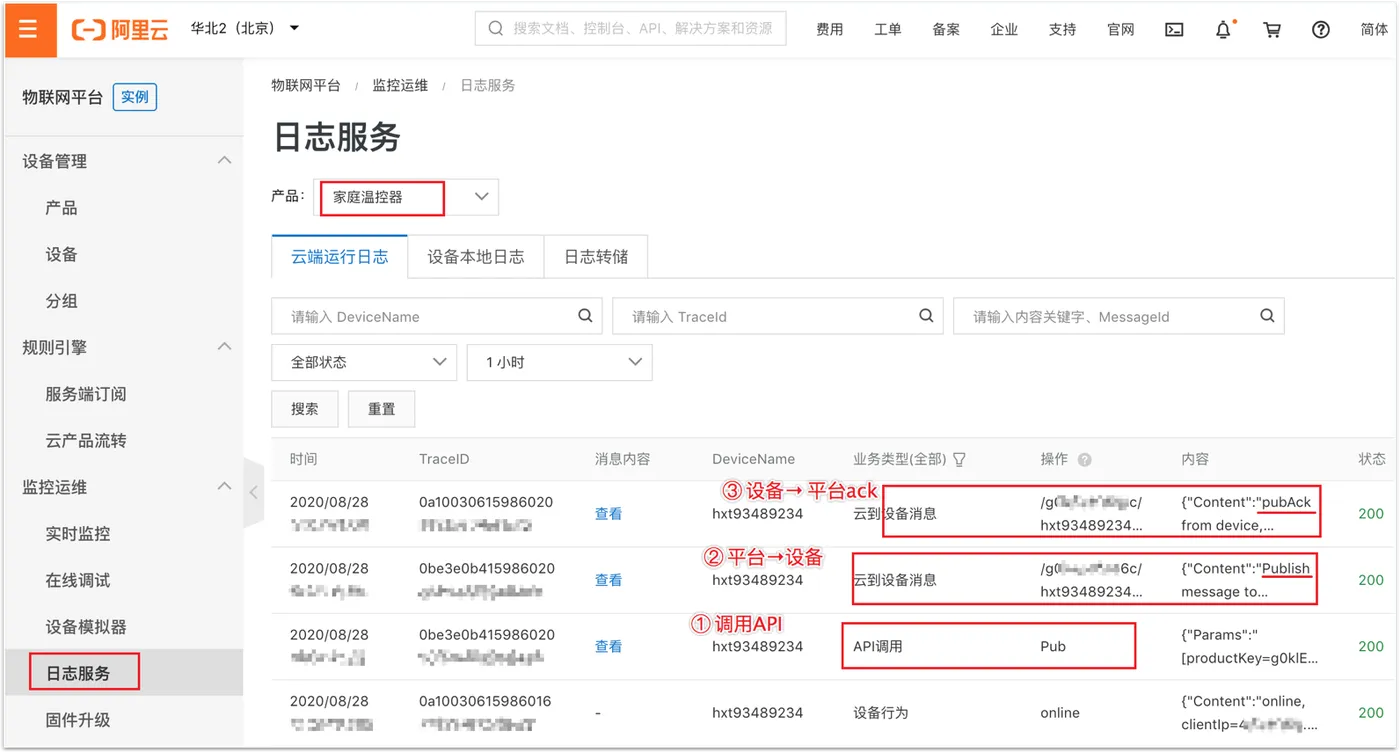
Task: Click the TraceId search magnifier icon
Action: pos(926,316)
